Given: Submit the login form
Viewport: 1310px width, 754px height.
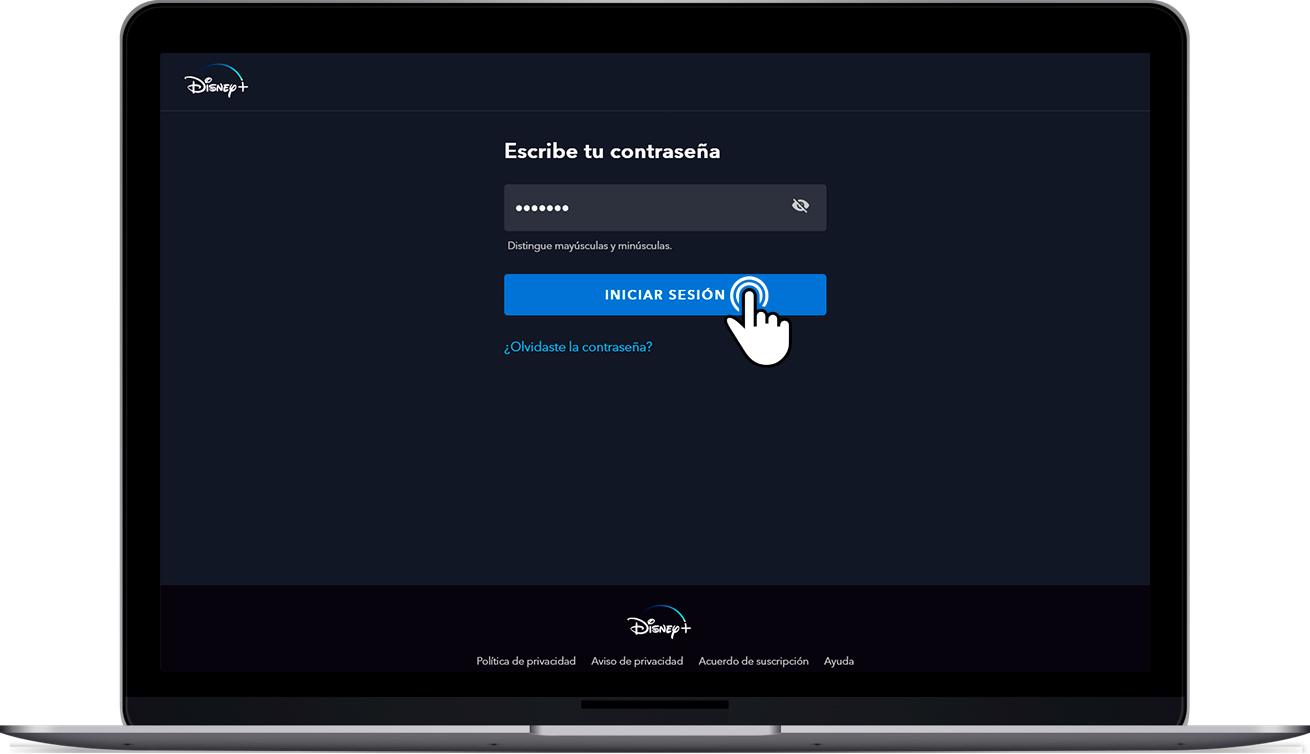Looking at the screenshot, I should [x=664, y=294].
